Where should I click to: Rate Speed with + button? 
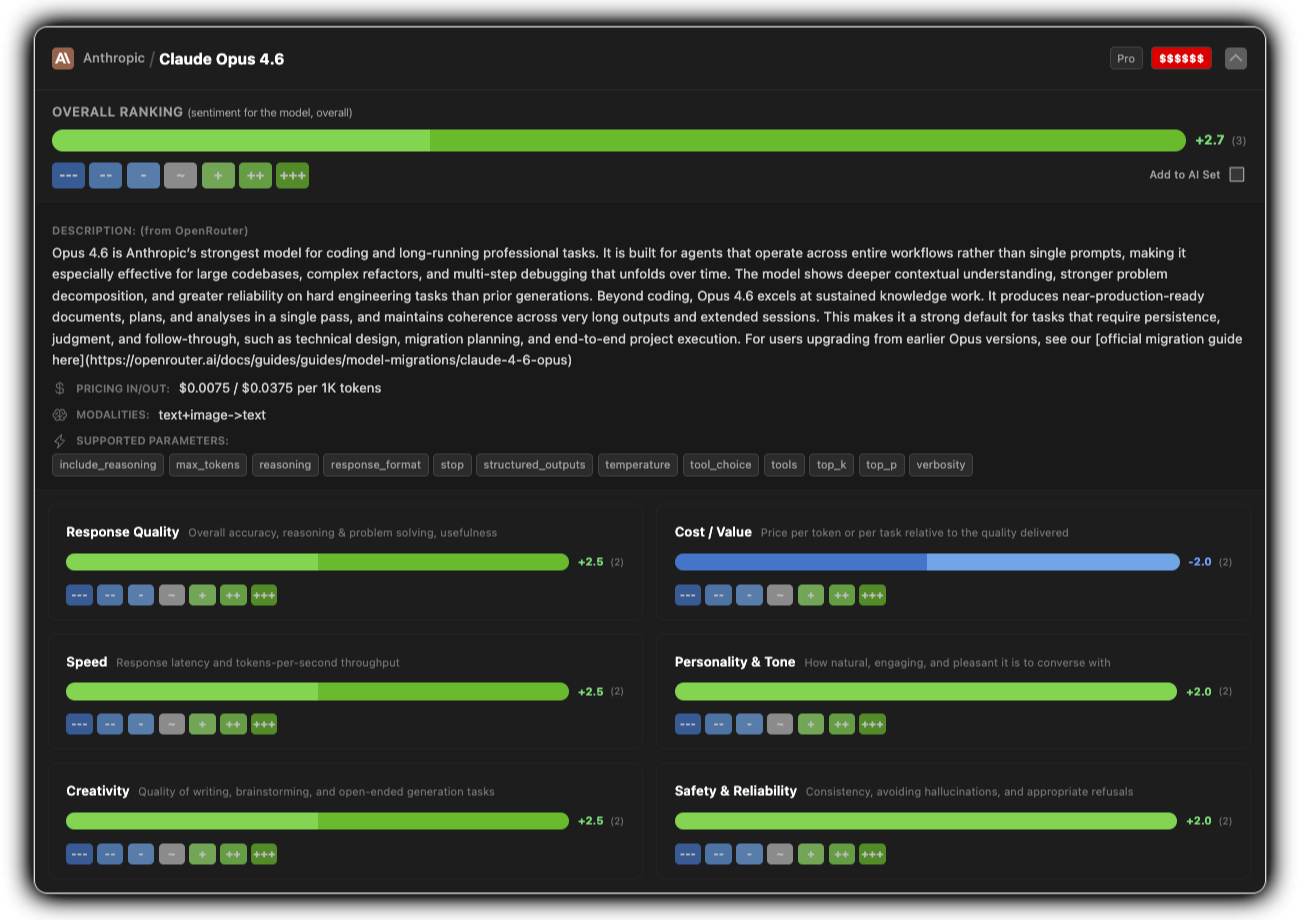point(202,724)
